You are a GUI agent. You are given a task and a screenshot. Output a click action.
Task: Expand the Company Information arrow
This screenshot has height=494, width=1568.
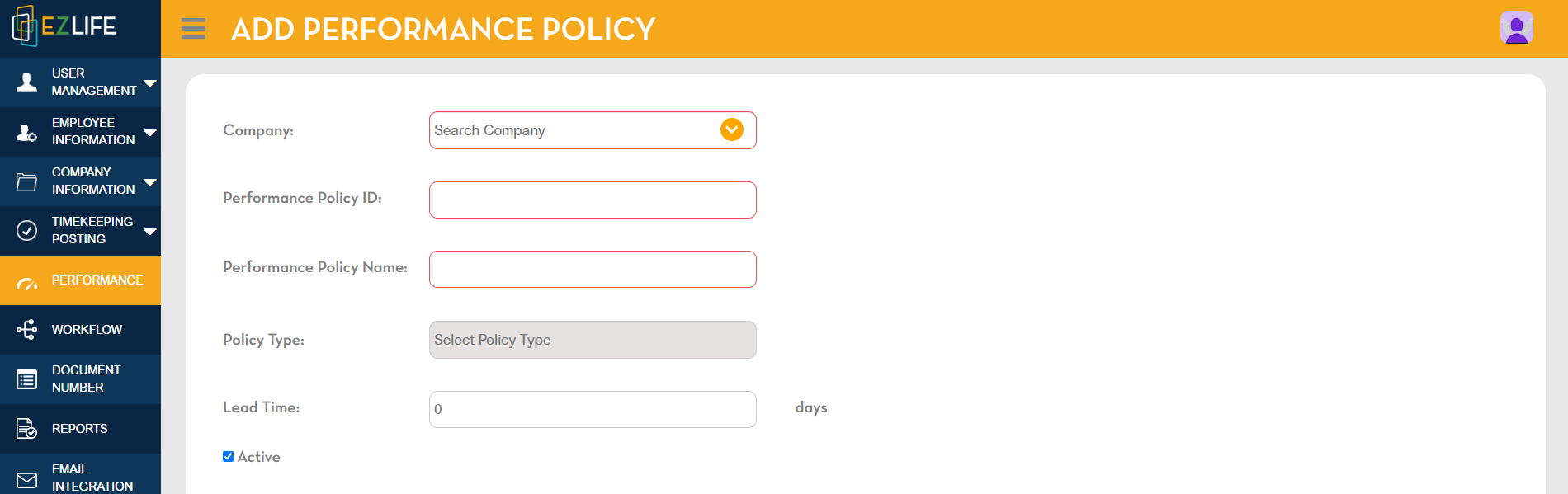click(150, 181)
